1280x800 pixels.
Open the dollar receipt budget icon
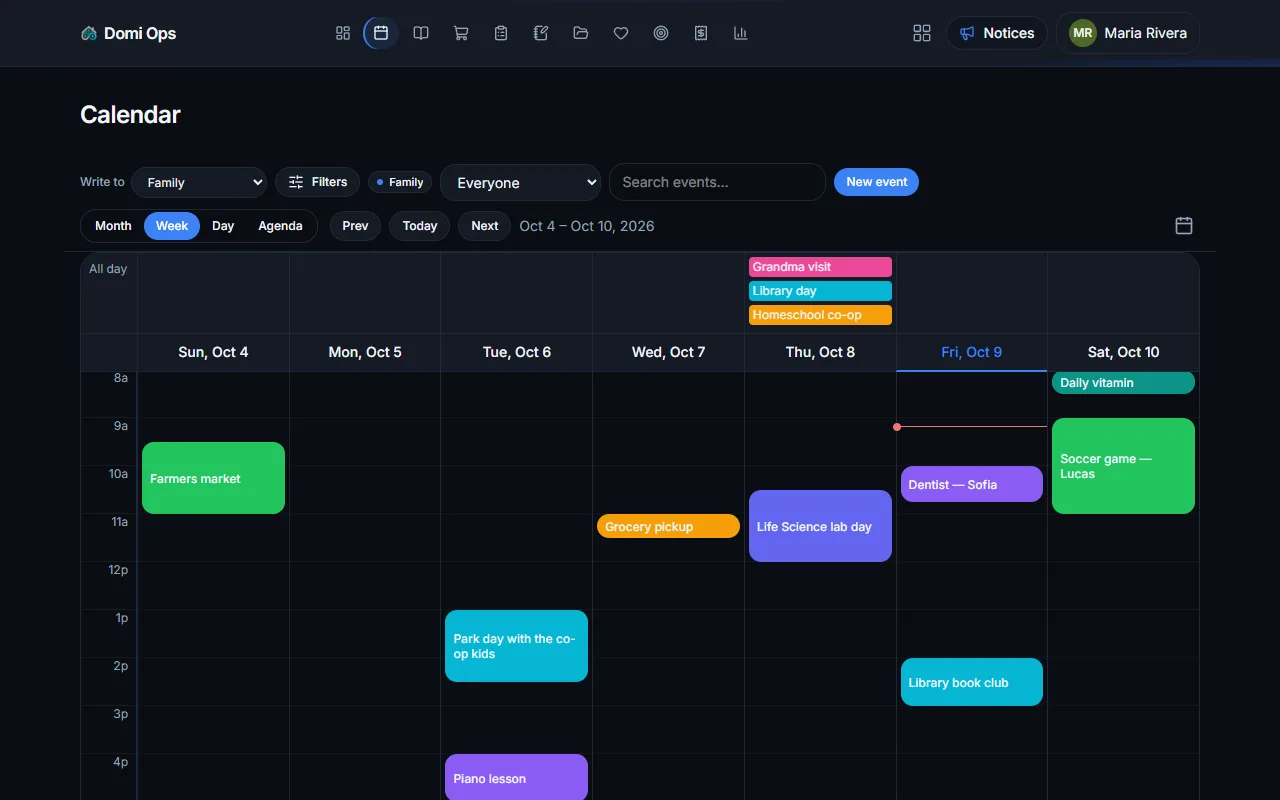point(701,33)
